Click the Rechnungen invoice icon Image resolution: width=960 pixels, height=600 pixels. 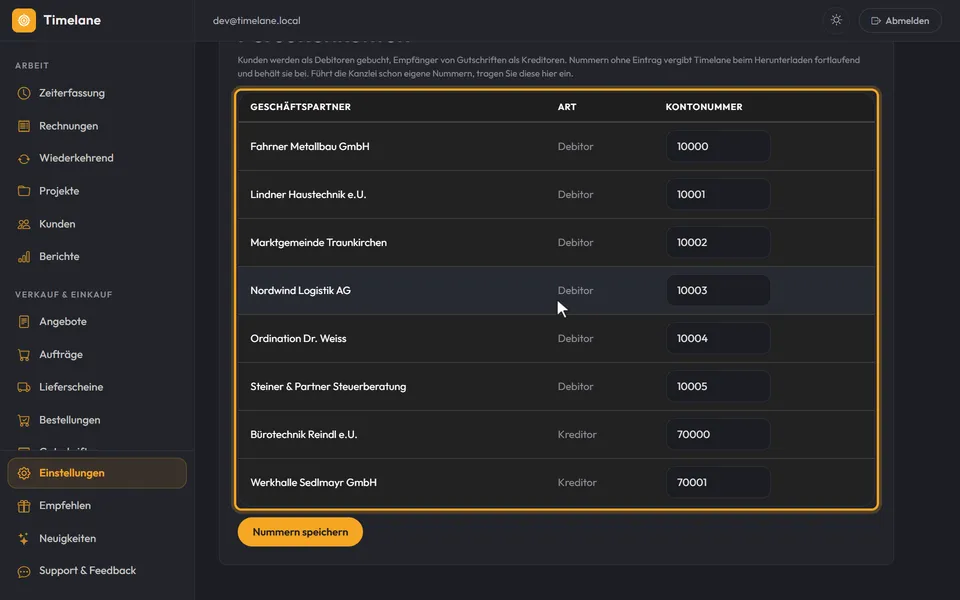(x=24, y=126)
